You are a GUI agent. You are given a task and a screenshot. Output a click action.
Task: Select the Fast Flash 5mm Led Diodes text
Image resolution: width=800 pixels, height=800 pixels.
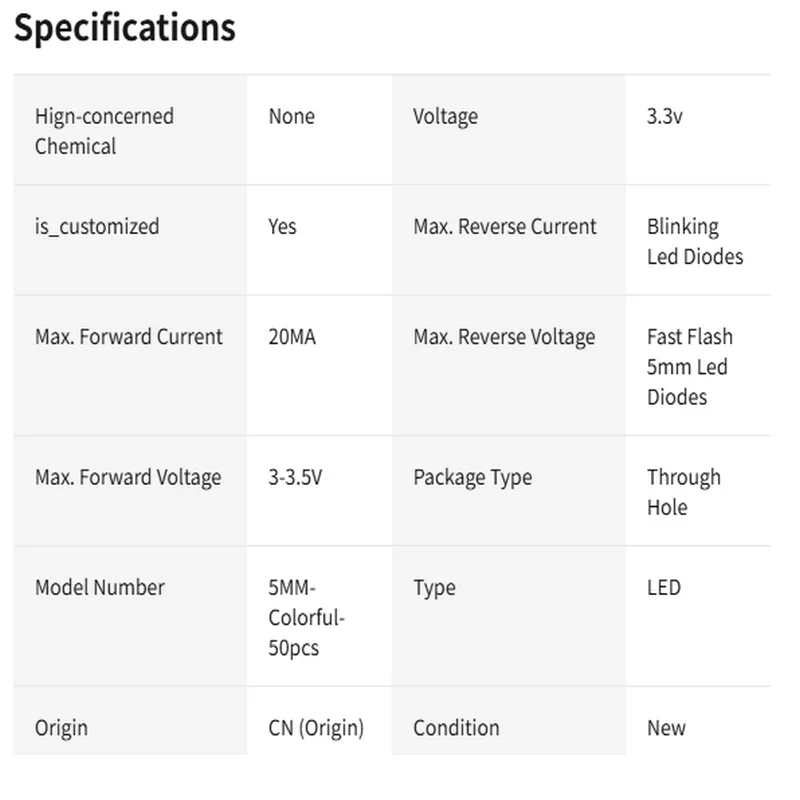click(689, 367)
